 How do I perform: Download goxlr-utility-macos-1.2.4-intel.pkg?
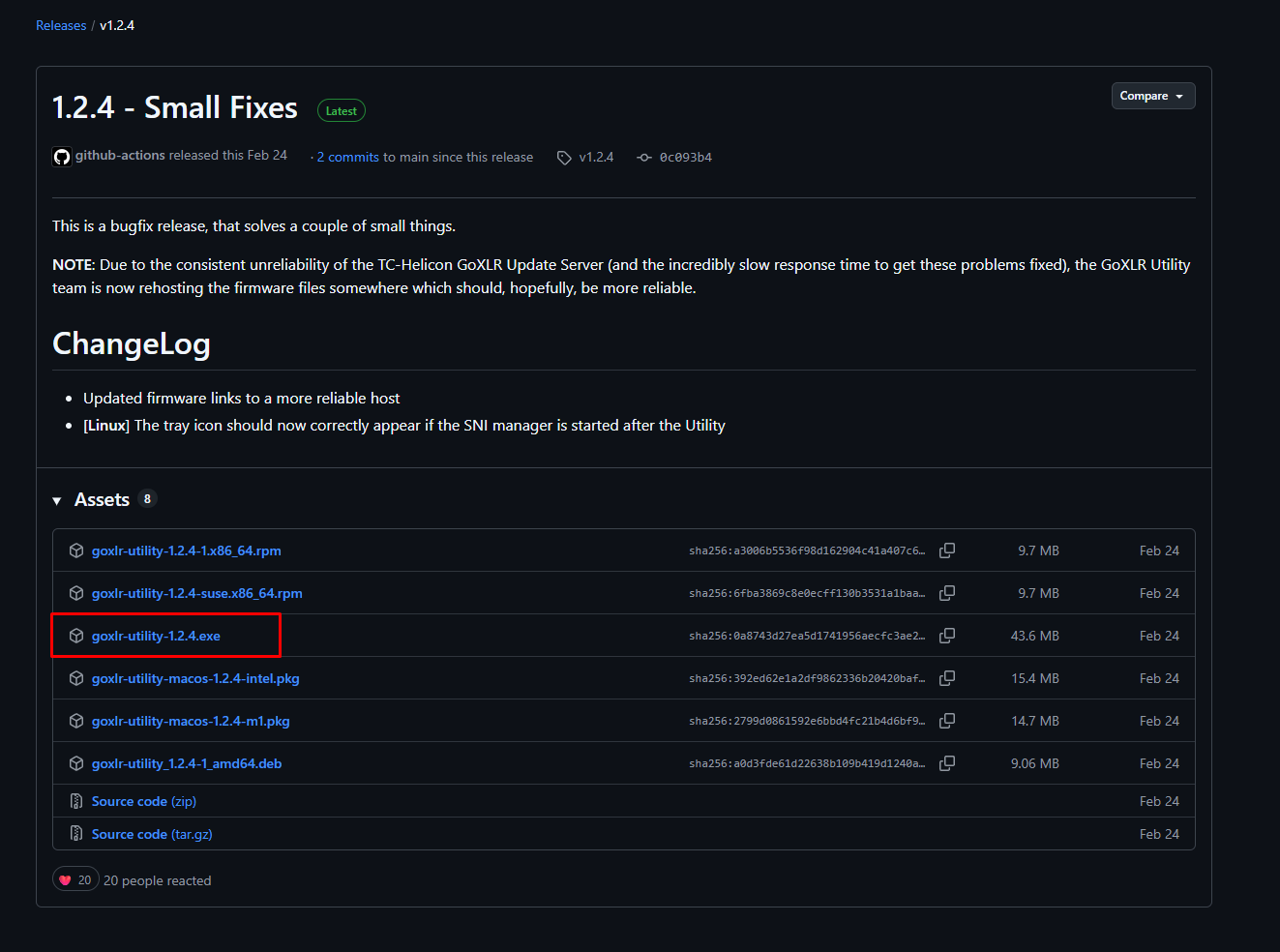click(195, 678)
